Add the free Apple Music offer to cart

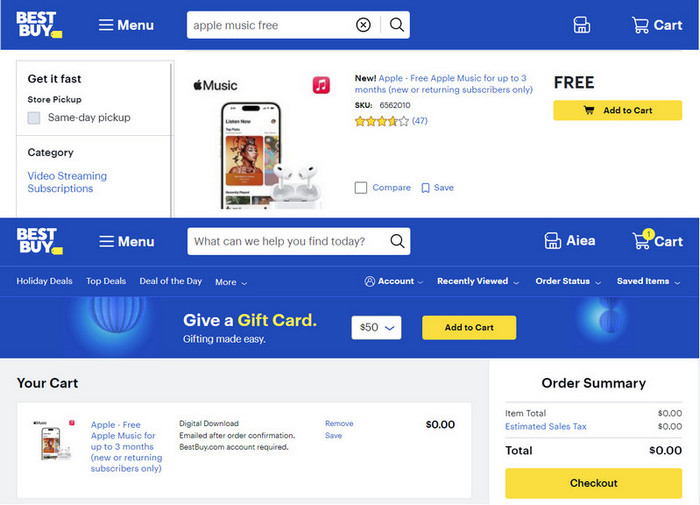coord(617,110)
